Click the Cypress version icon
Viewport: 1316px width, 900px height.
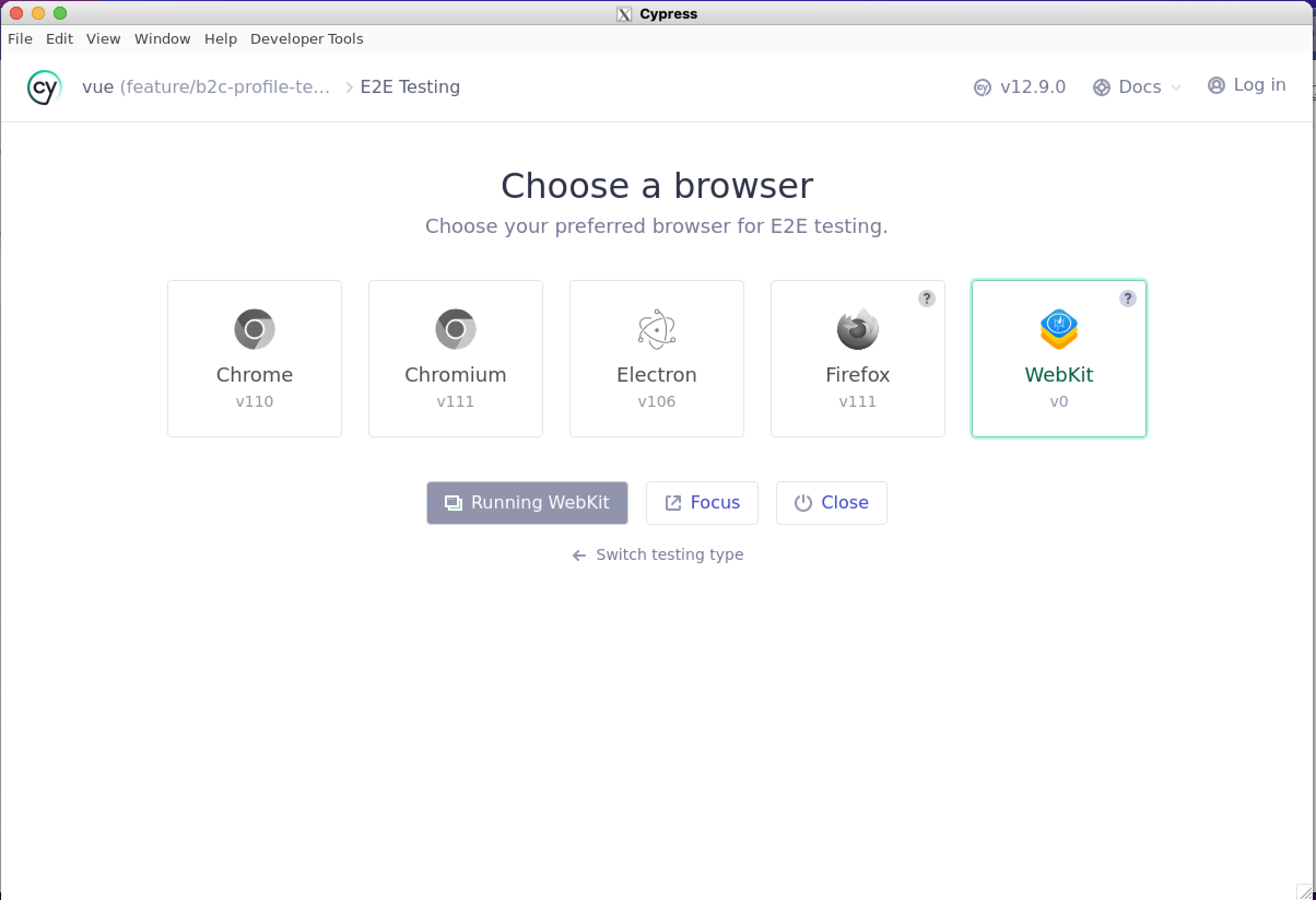click(983, 87)
